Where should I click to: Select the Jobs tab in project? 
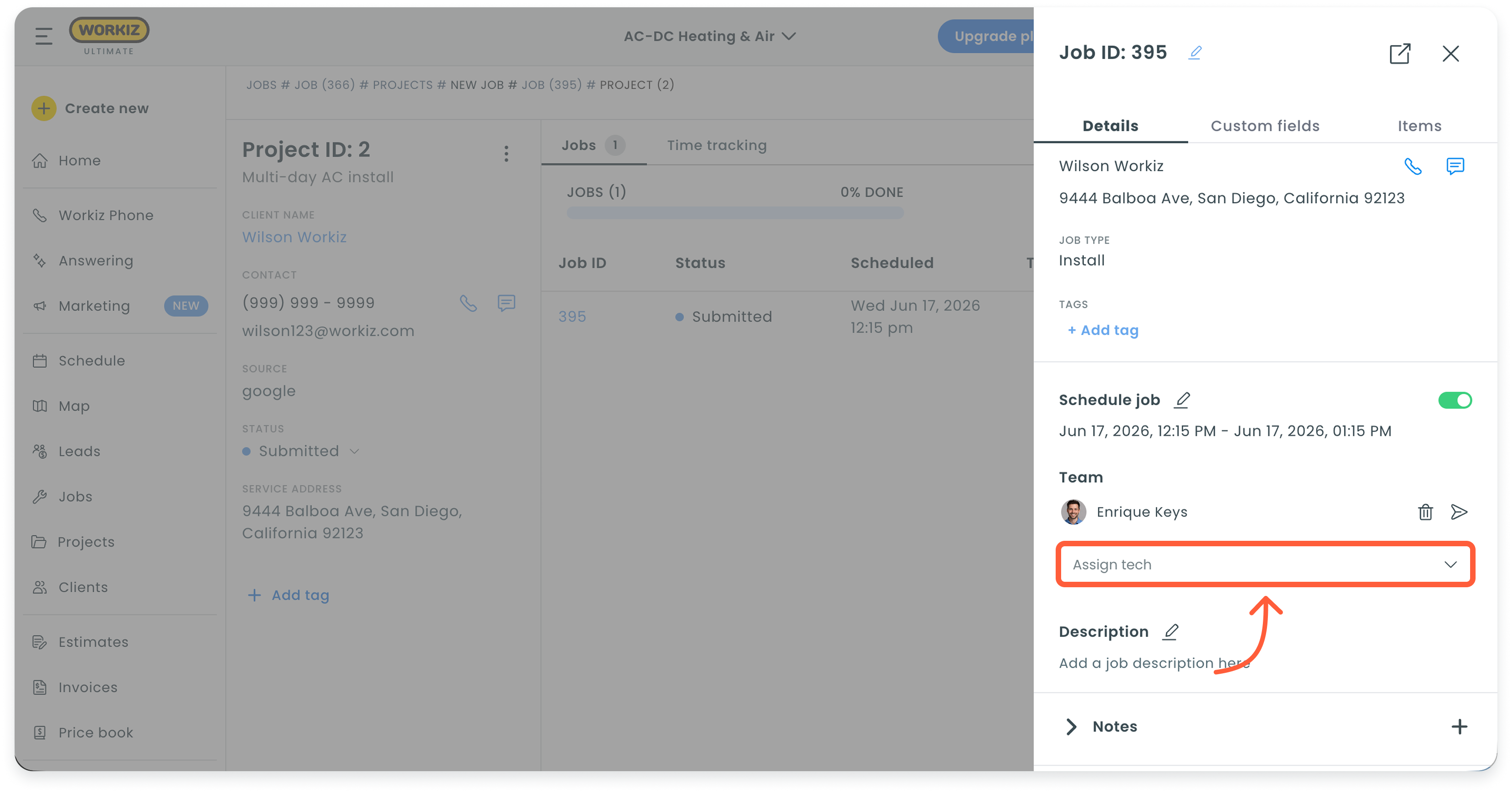[x=593, y=146]
